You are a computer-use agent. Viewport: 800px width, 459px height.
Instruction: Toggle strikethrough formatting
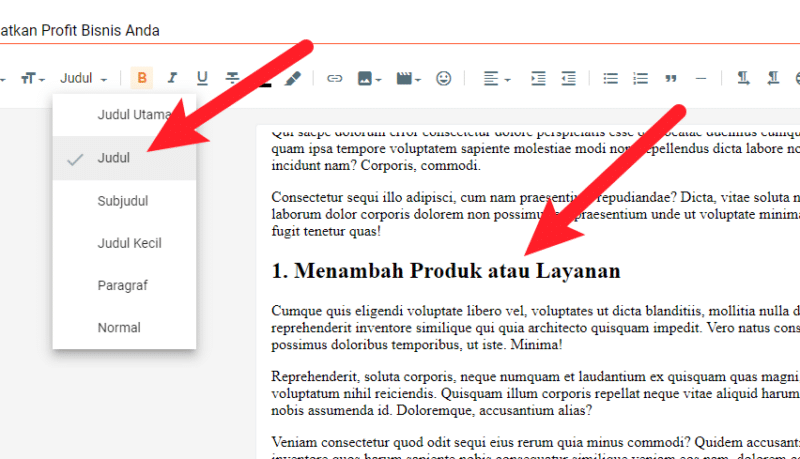click(x=232, y=78)
